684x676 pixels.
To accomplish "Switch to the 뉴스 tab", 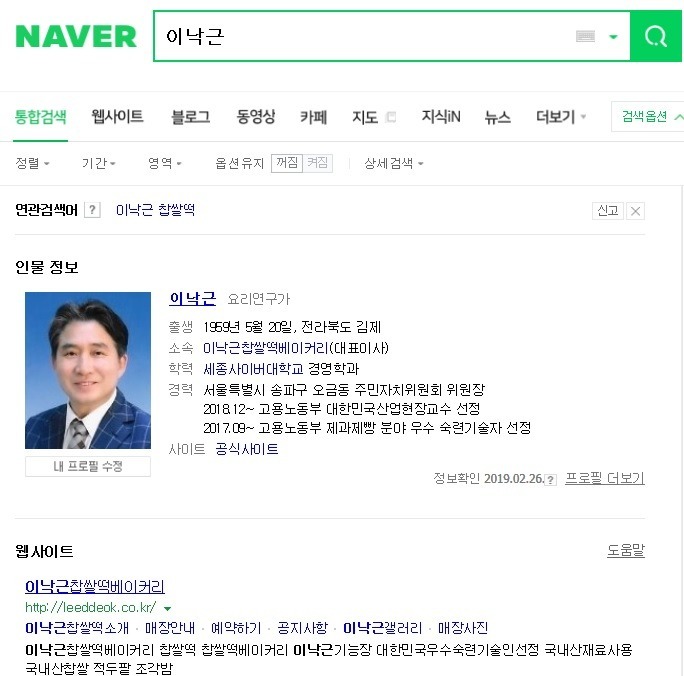I will [x=498, y=117].
